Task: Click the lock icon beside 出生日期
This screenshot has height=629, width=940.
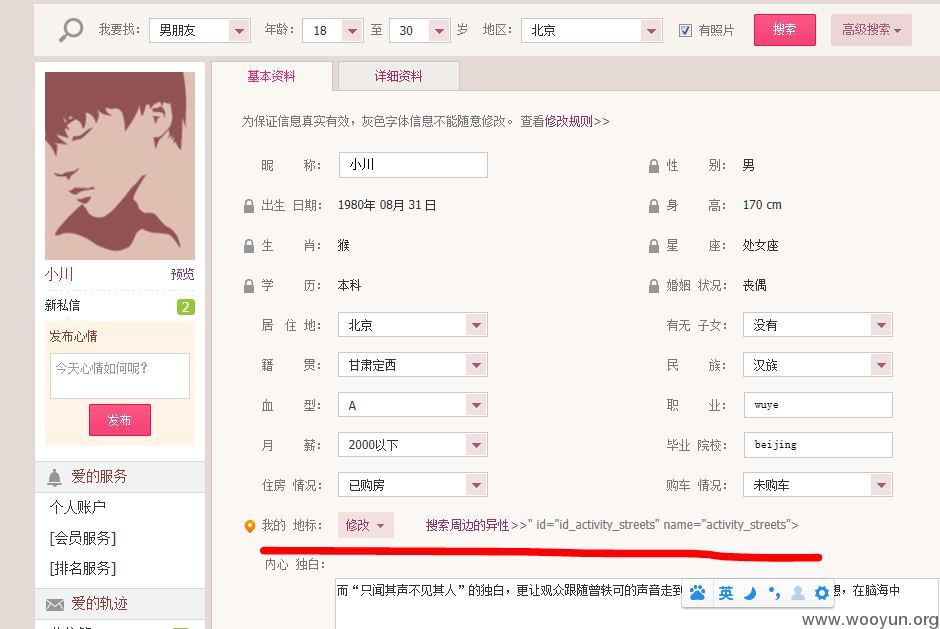Action: pyautogui.click(x=249, y=206)
